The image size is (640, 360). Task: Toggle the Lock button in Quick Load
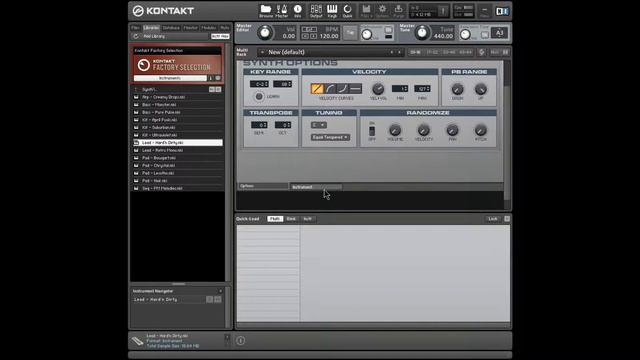(x=493, y=219)
